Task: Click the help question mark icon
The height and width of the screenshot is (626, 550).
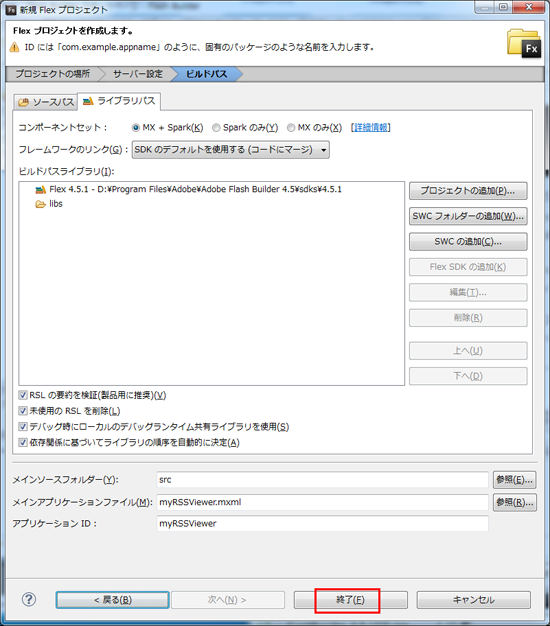Action: [29, 599]
